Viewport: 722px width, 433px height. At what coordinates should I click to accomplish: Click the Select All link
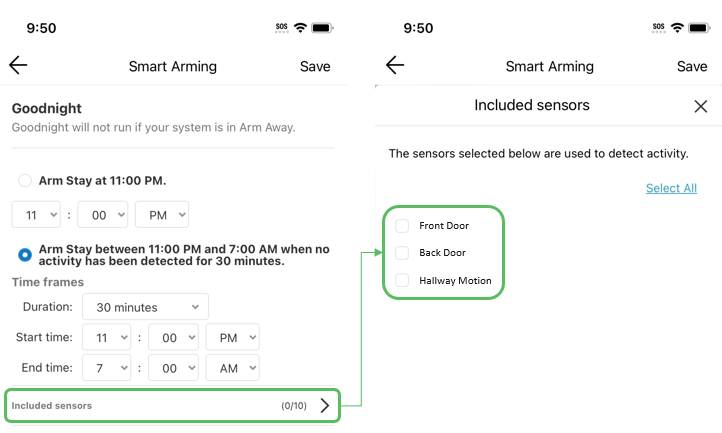pyautogui.click(x=671, y=188)
